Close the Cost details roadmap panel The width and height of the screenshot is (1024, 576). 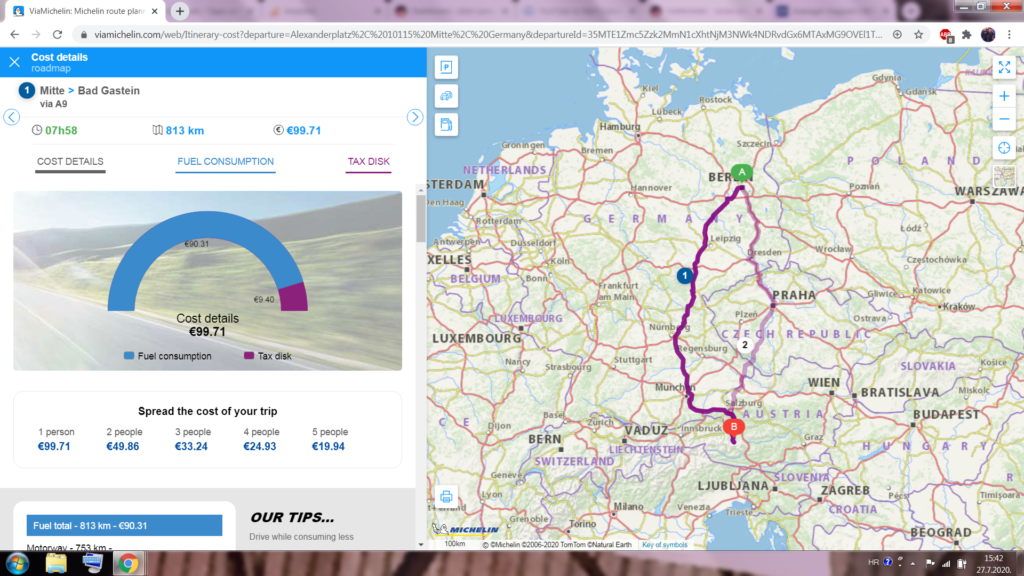coord(14,62)
